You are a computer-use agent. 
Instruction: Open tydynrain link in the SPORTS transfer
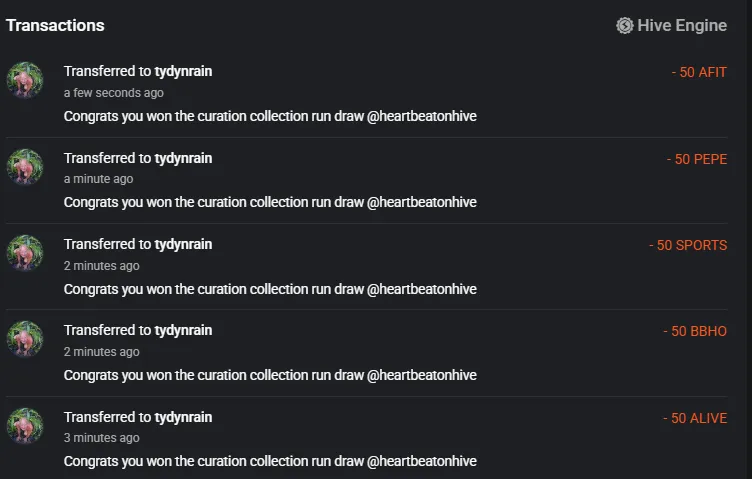tap(183, 245)
